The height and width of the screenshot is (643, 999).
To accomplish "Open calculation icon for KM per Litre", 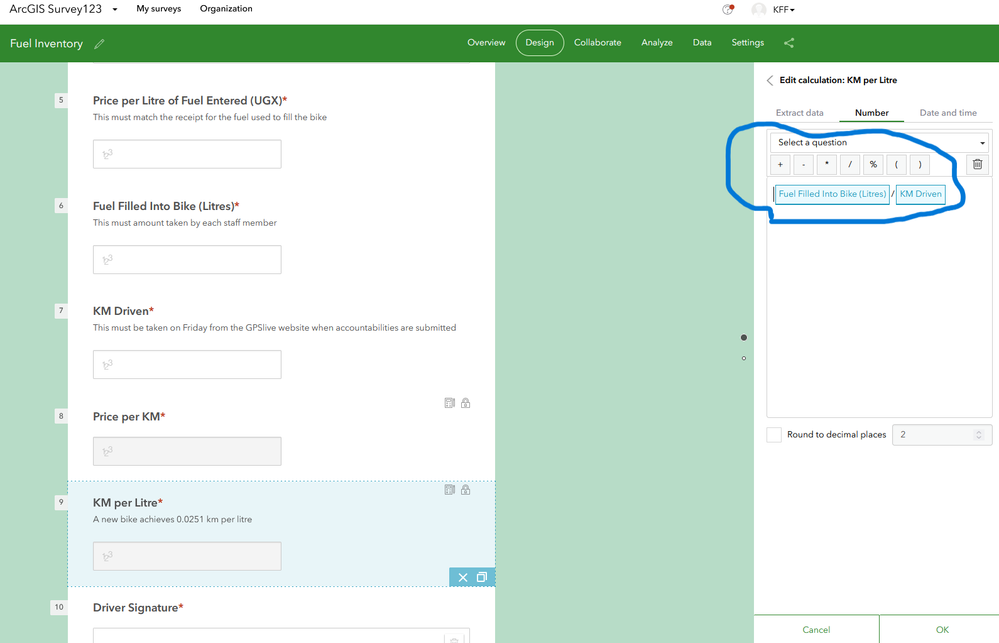I will [x=450, y=489].
